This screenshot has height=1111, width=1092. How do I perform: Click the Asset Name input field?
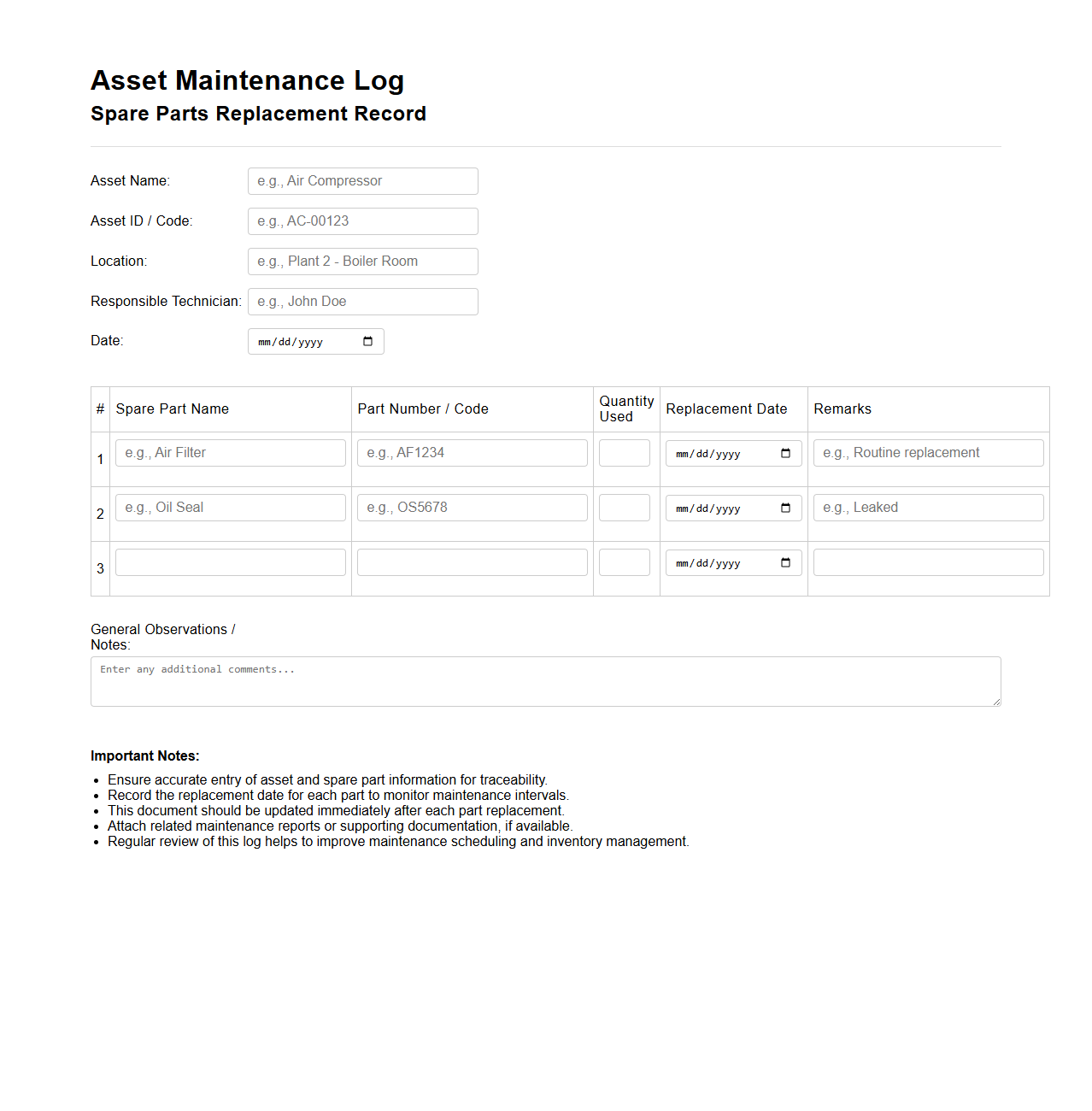pos(362,181)
